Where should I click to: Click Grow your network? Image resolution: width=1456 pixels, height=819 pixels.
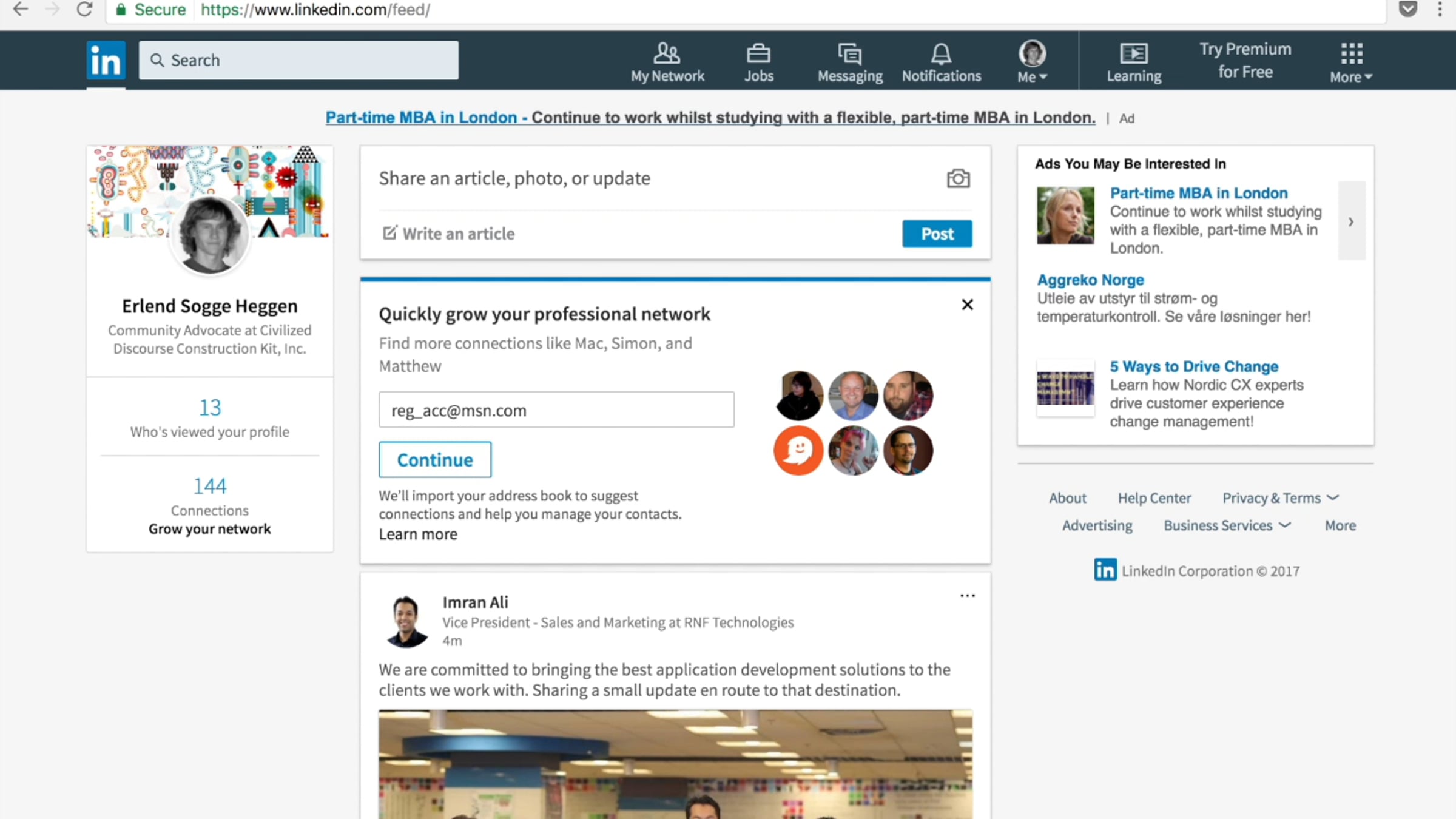(x=210, y=529)
